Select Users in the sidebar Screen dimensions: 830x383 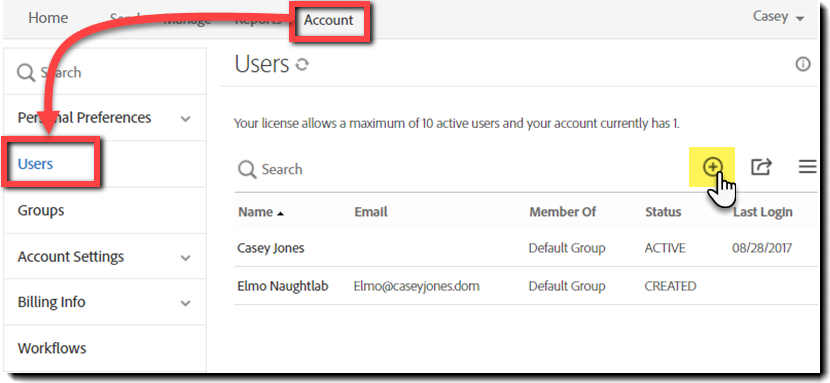(x=35, y=164)
